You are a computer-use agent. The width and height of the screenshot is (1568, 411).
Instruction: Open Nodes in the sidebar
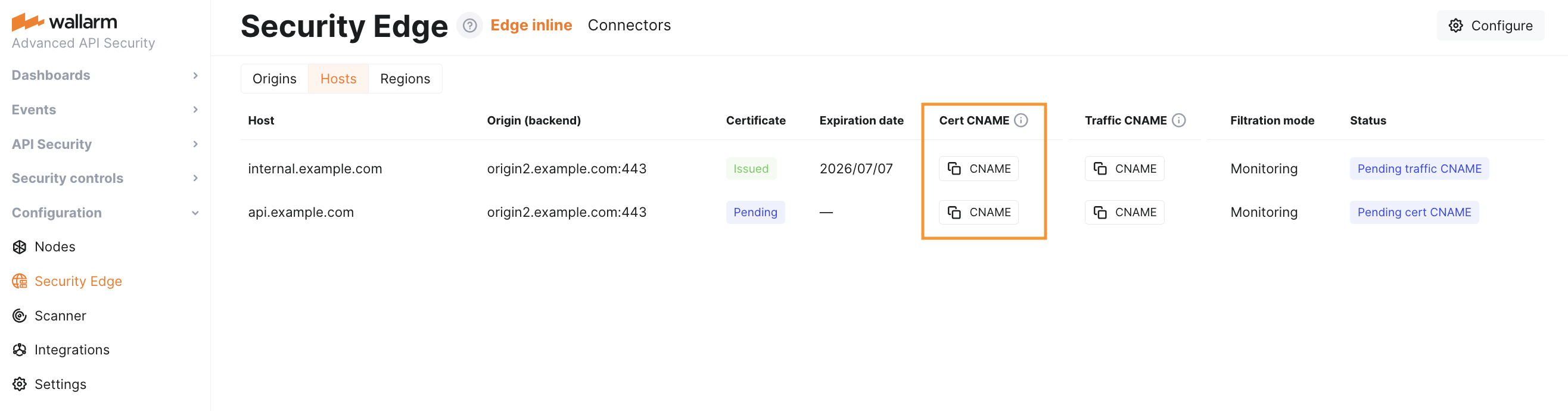point(55,247)
